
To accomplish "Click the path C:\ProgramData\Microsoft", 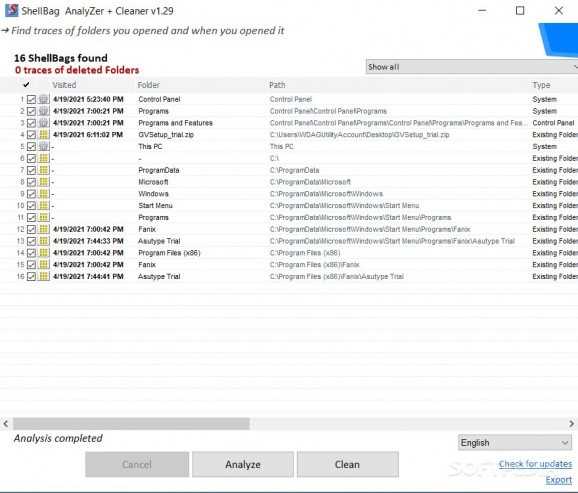I will [310, 182].
